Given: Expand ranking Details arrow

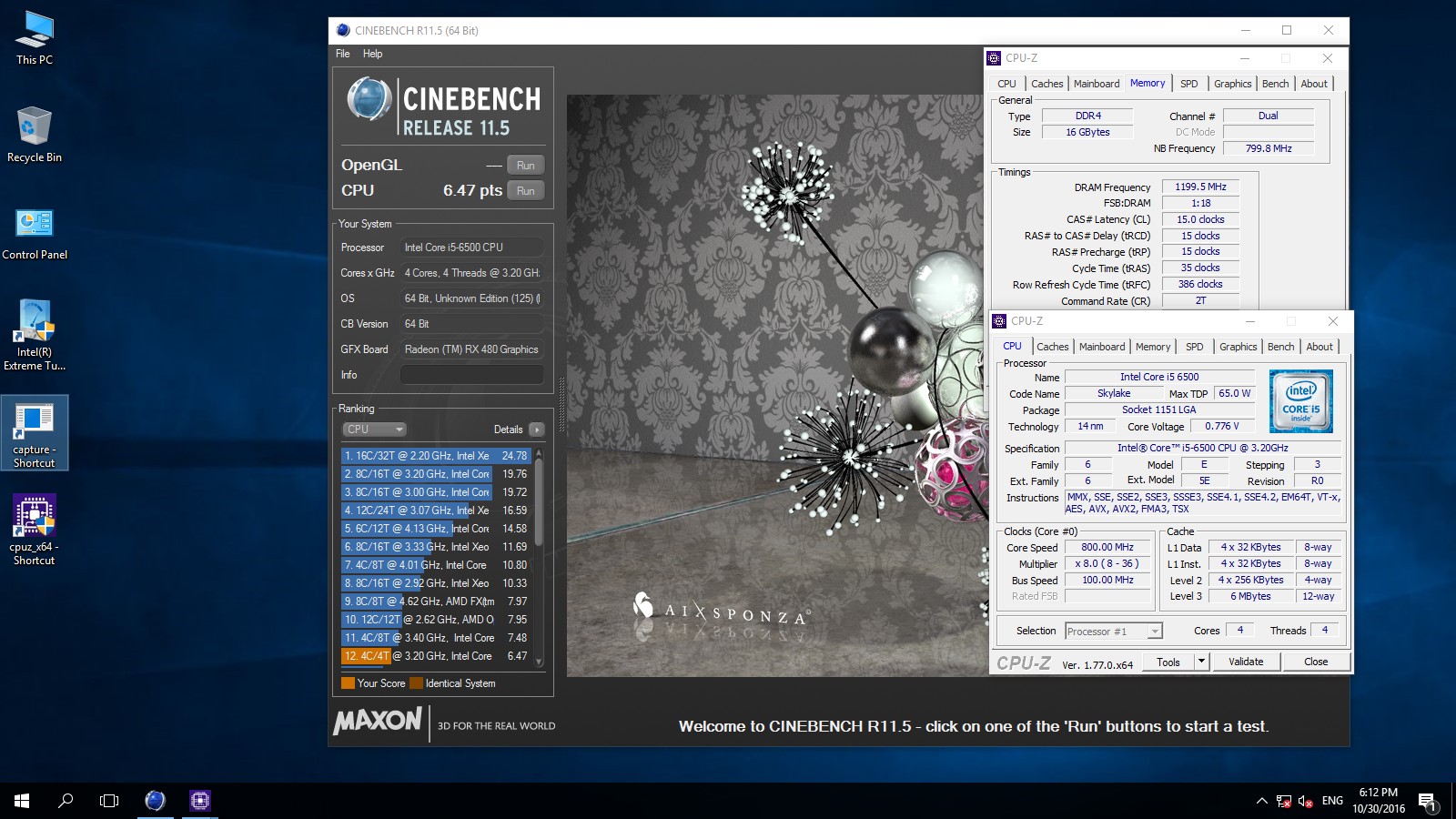Looking at the screenshot, I should pyautogui.click(x=536, y=430).
